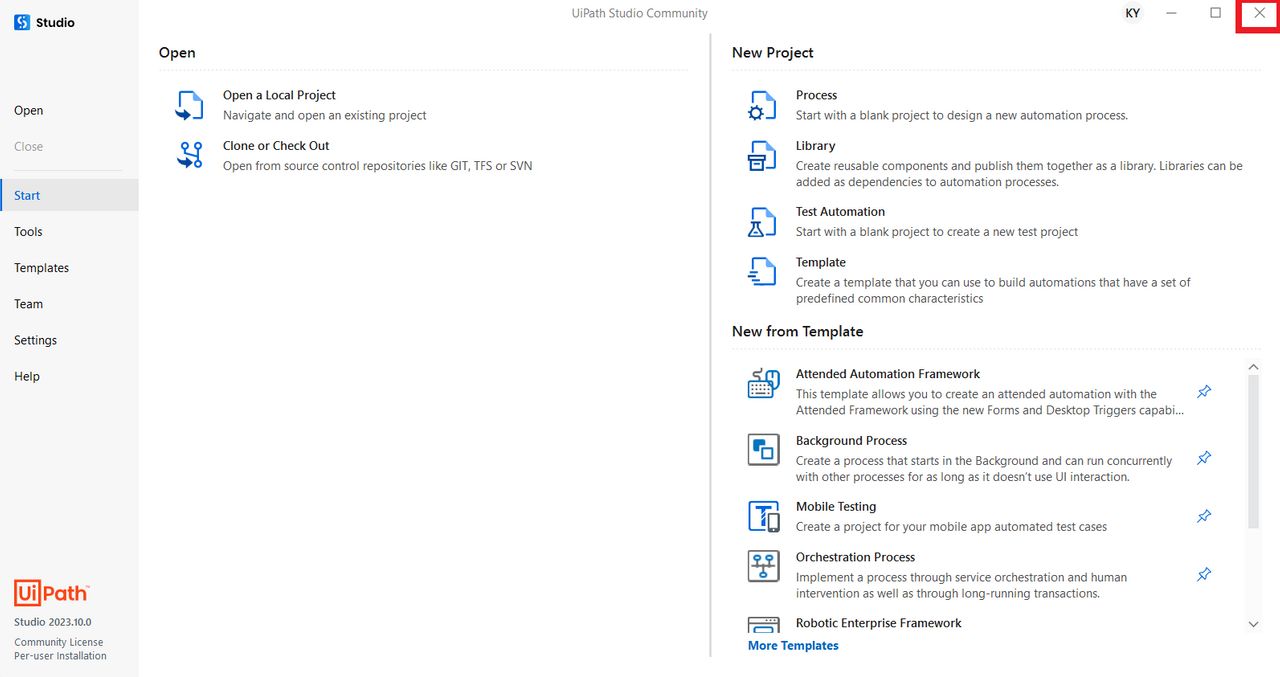Open the Team sidebar tab
Image resolution: width=1280 pixels, height=677 pixels.
pos(69,304)
